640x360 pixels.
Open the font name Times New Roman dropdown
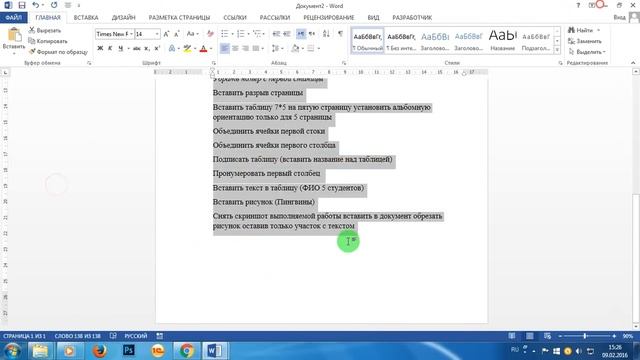(x=131, y=34)
